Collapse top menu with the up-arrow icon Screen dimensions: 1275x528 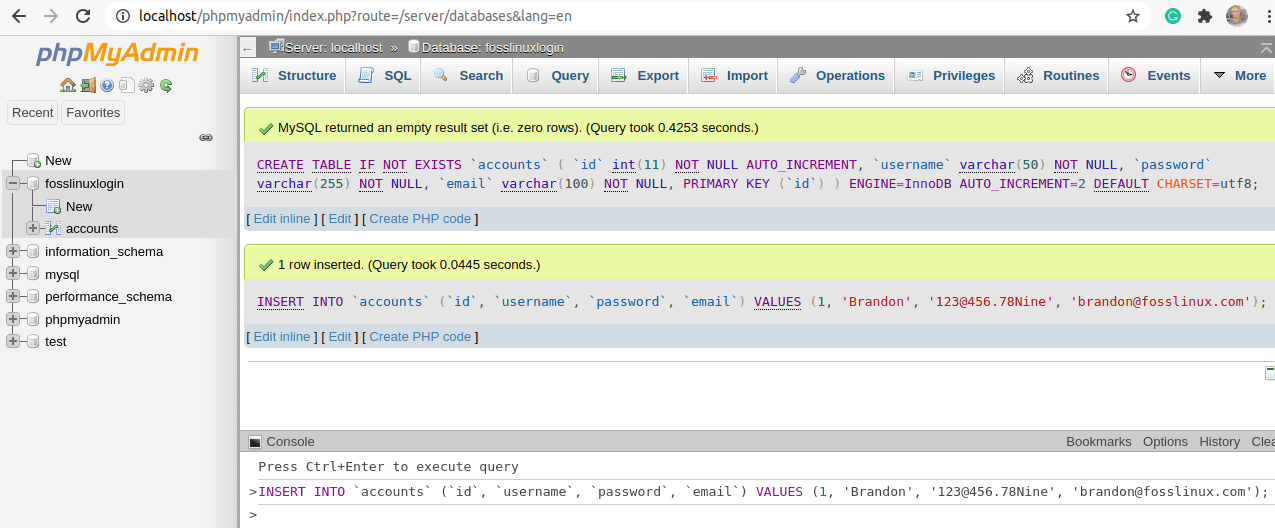click(x=1267, y=47)
